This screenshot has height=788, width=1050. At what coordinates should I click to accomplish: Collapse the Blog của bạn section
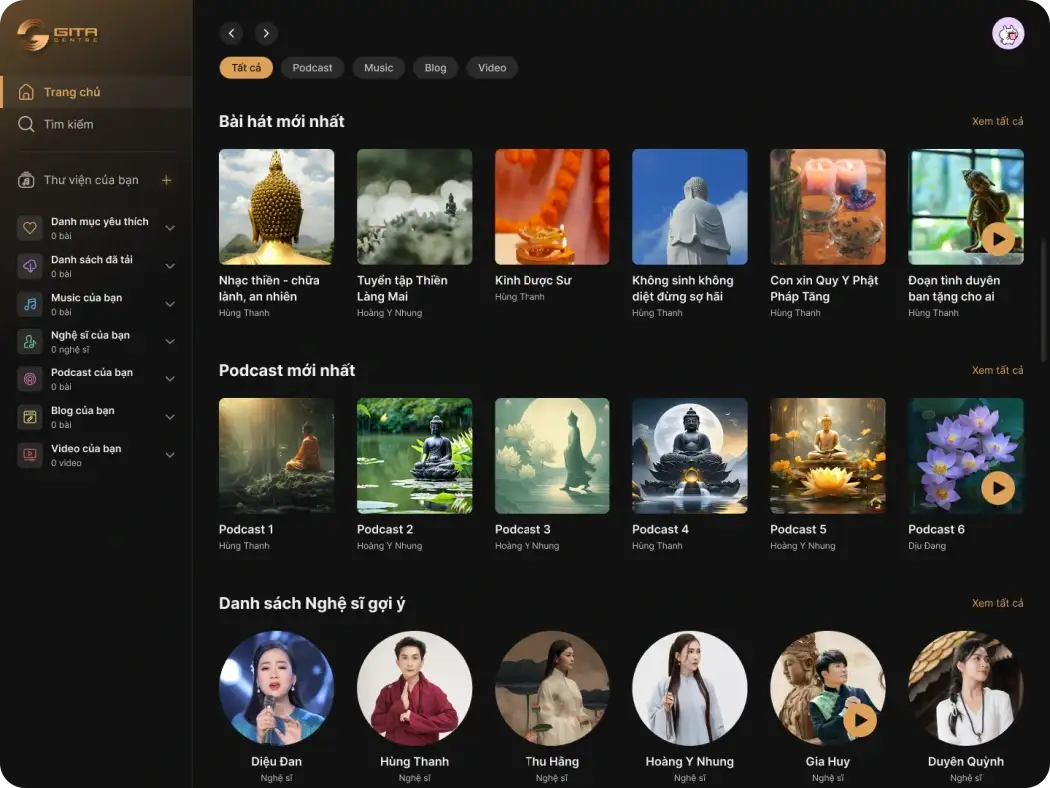(170, 416)
